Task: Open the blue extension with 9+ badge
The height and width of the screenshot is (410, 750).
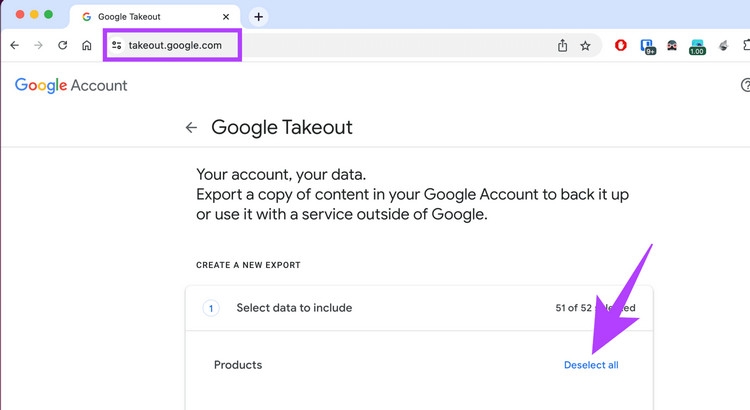Action: pos(647,46)
